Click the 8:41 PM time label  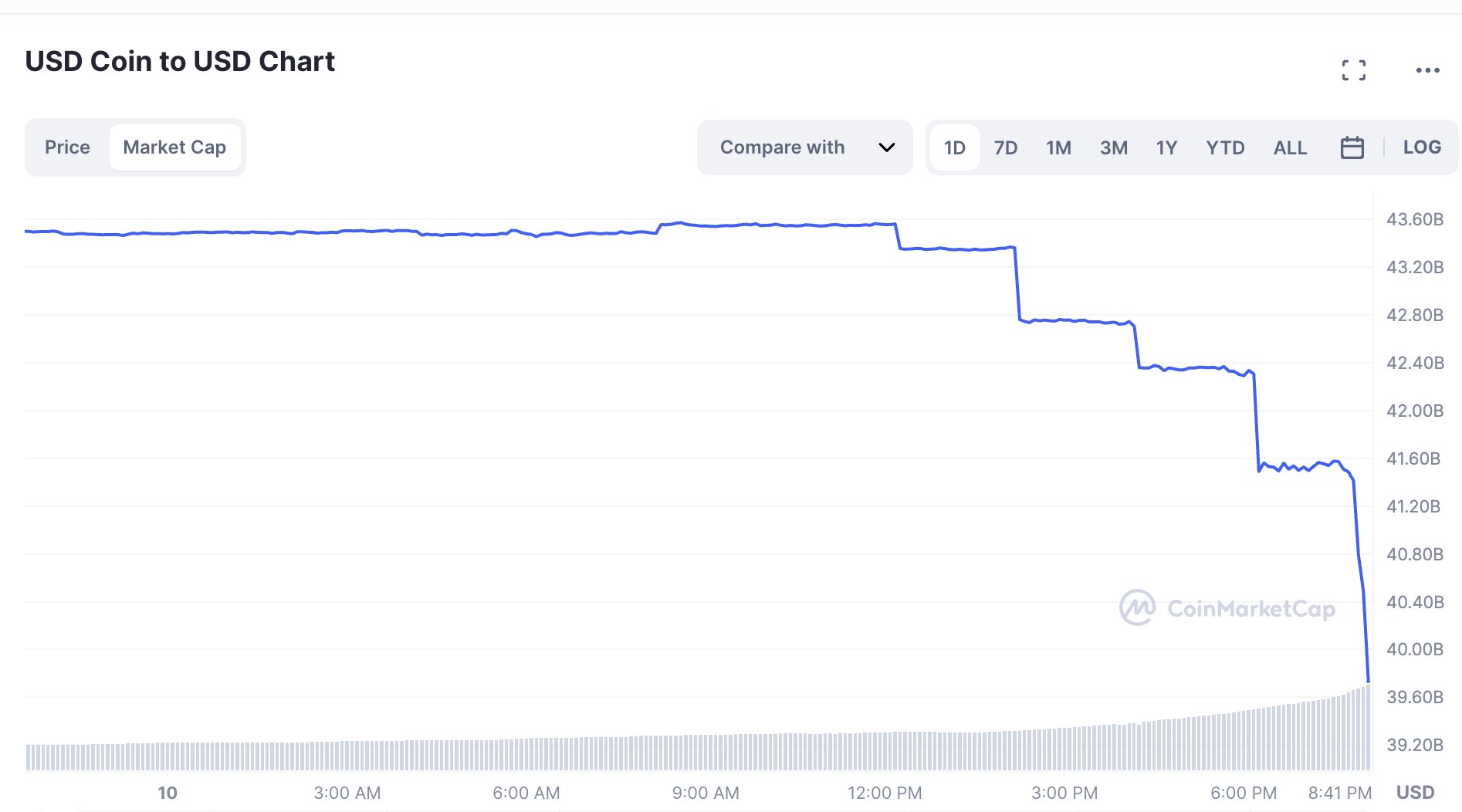1339,793
